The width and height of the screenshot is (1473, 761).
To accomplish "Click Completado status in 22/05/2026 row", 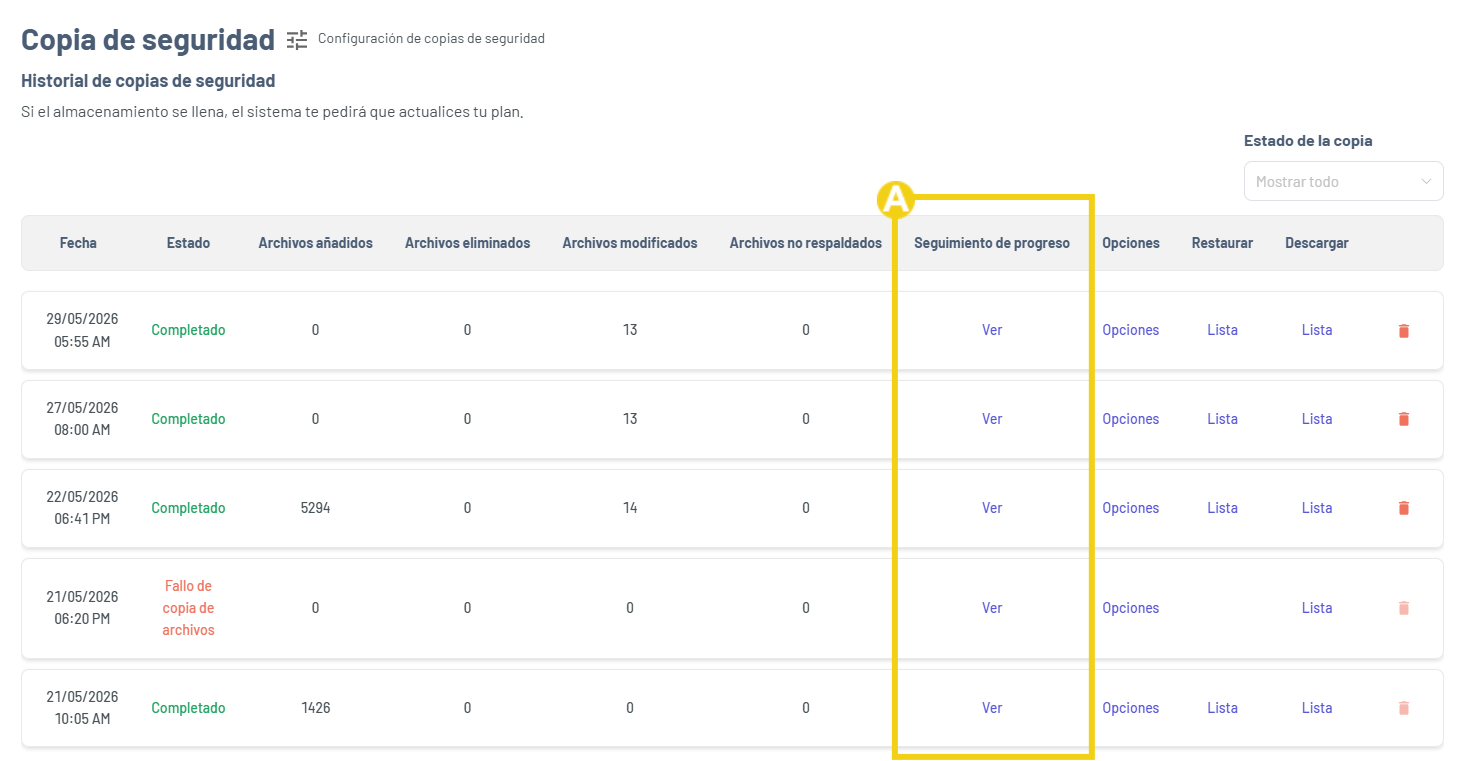I will pyautogui.click(x=188, y=508).
